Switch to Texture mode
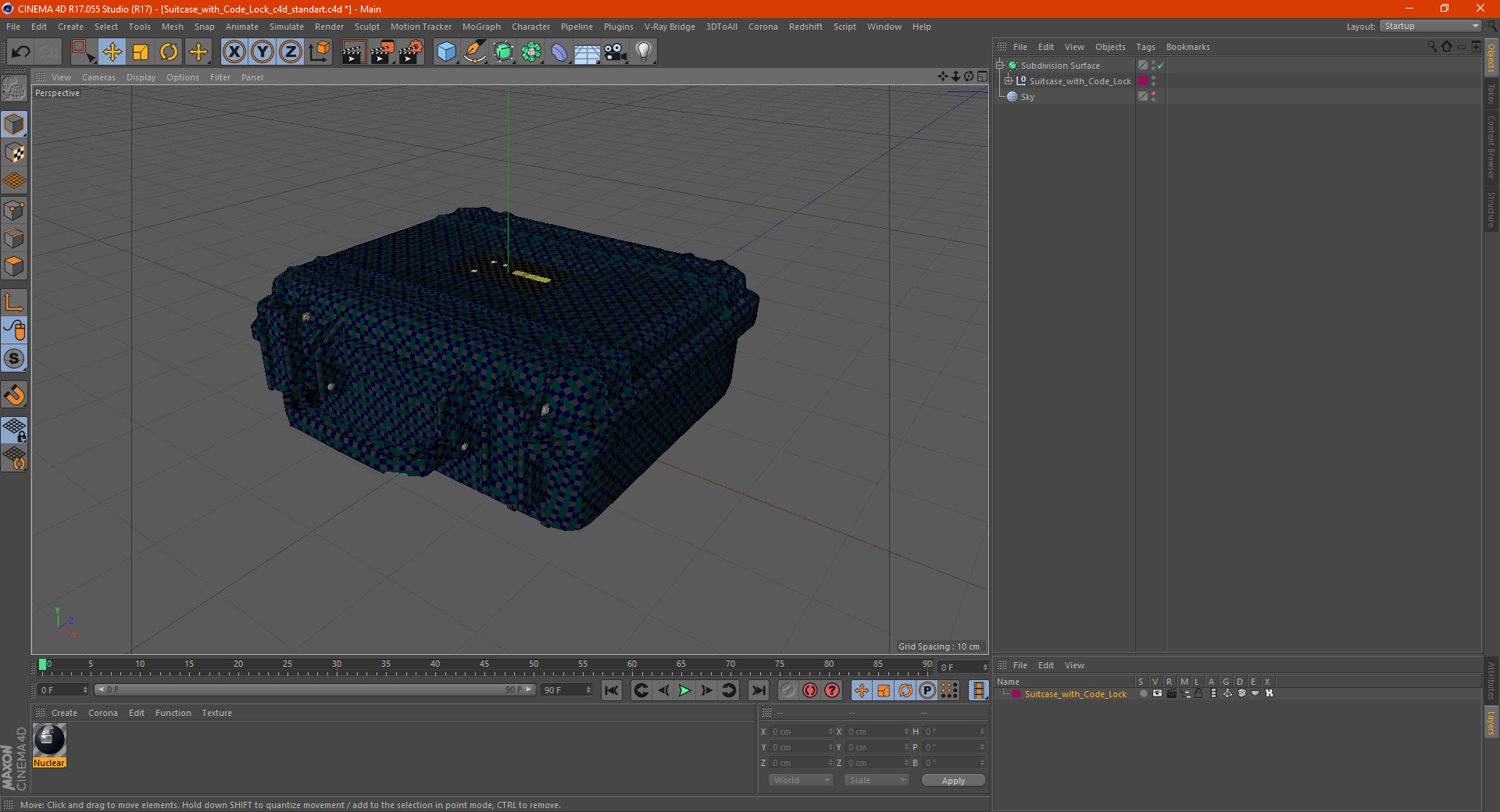The width and height of the screenshot is (1500, 812). (14, 153)
